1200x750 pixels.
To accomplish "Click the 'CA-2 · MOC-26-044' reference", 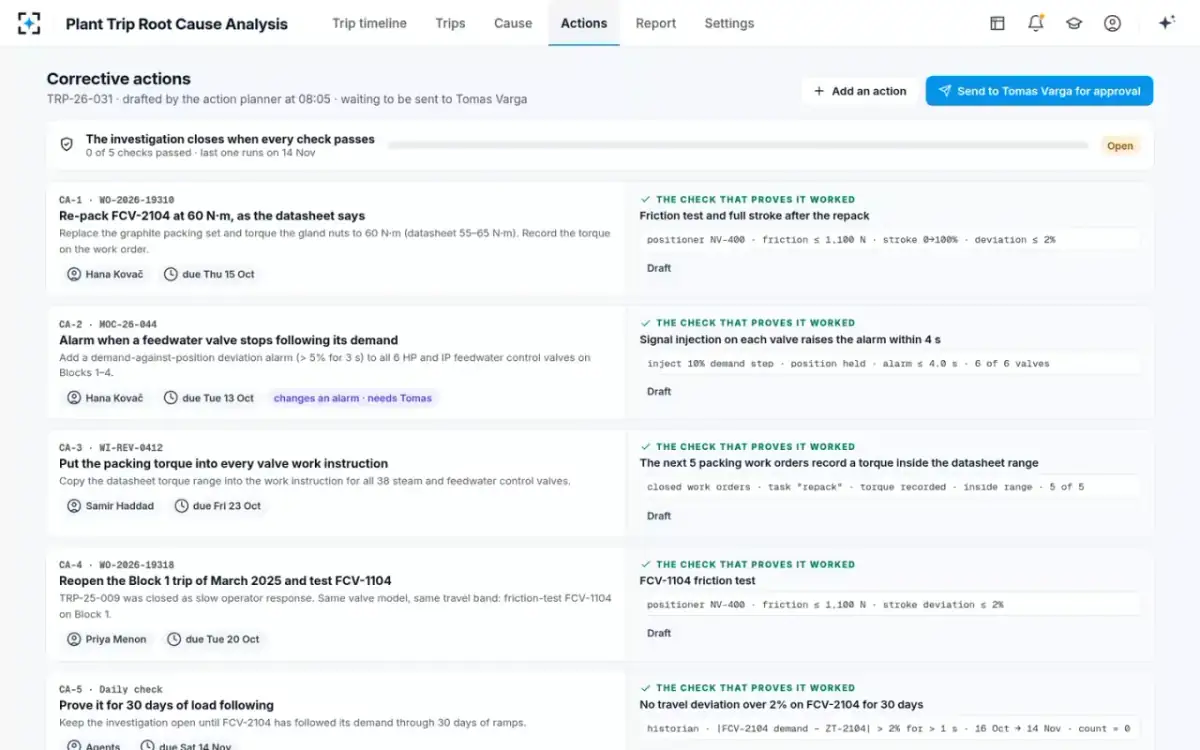I will [x=108, y=324].
